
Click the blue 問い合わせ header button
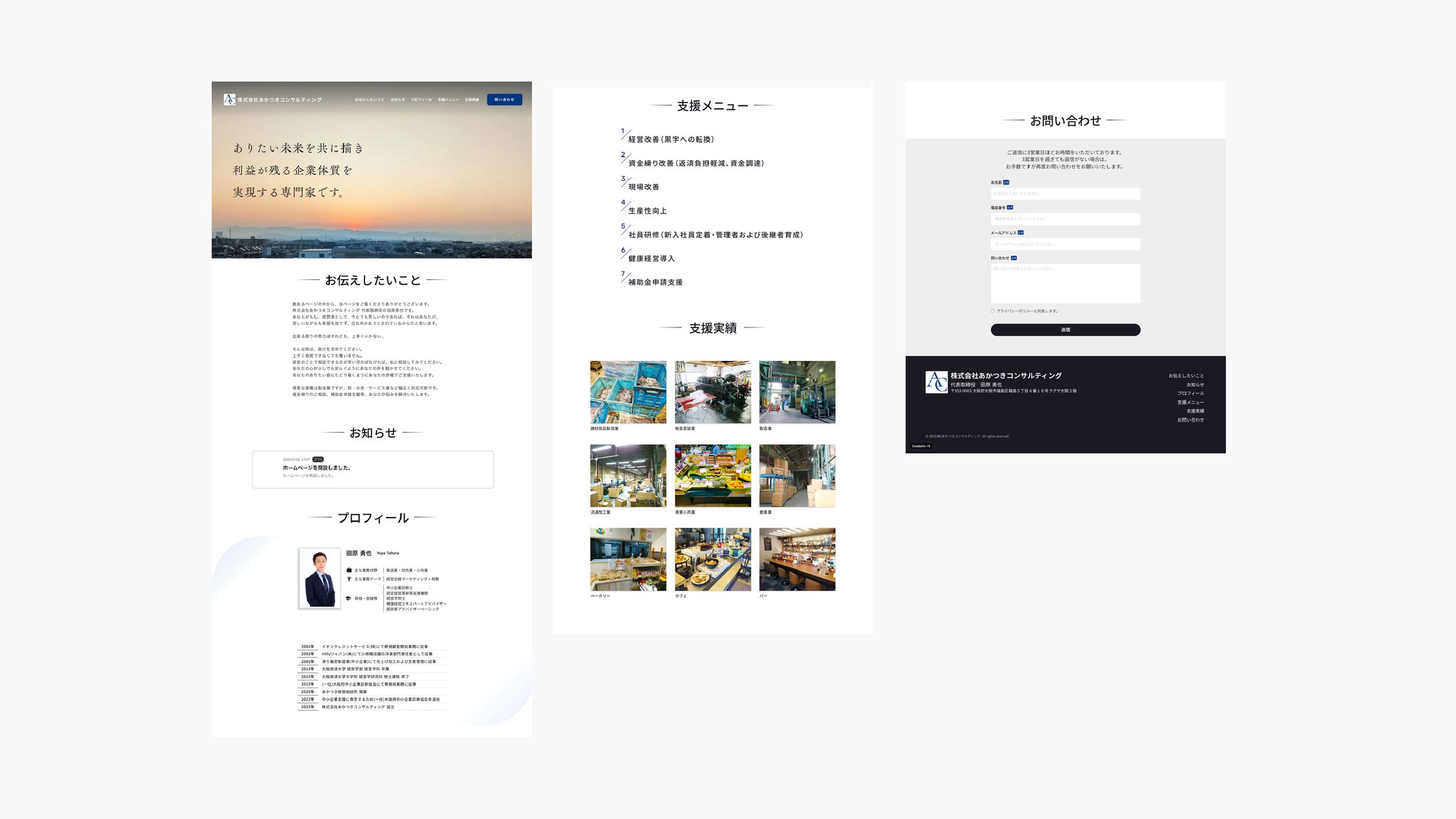(505, 99)
